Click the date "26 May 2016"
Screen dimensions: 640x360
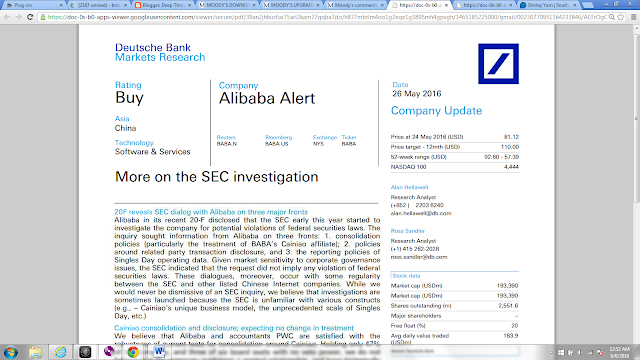point(417,93)
